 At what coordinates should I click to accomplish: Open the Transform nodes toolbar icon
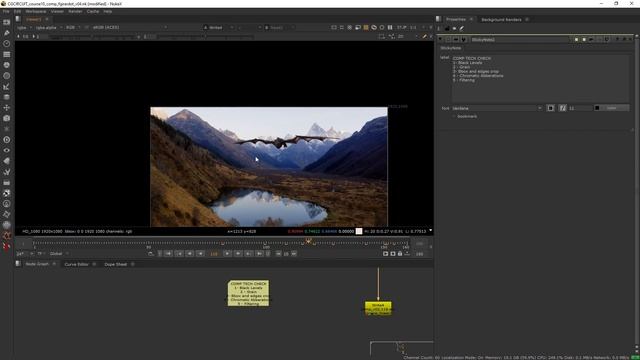(x=7, y=108)
